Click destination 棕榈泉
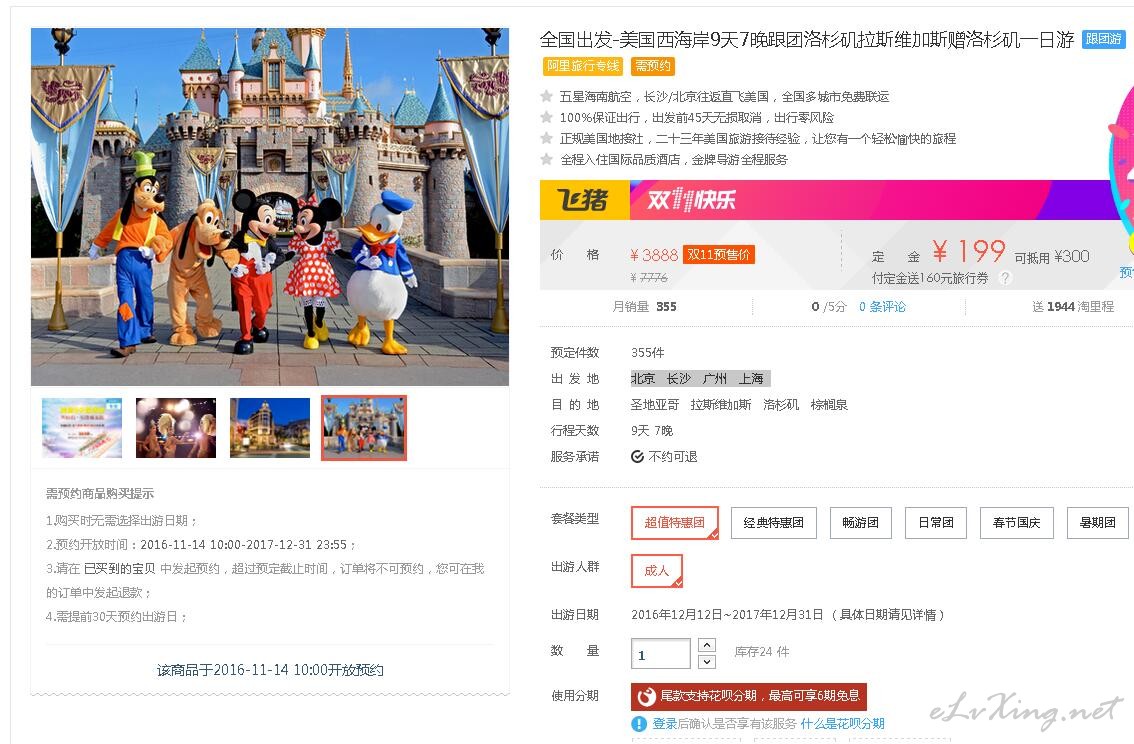Viewport: 1134px width, 744px height. (829, 405)
